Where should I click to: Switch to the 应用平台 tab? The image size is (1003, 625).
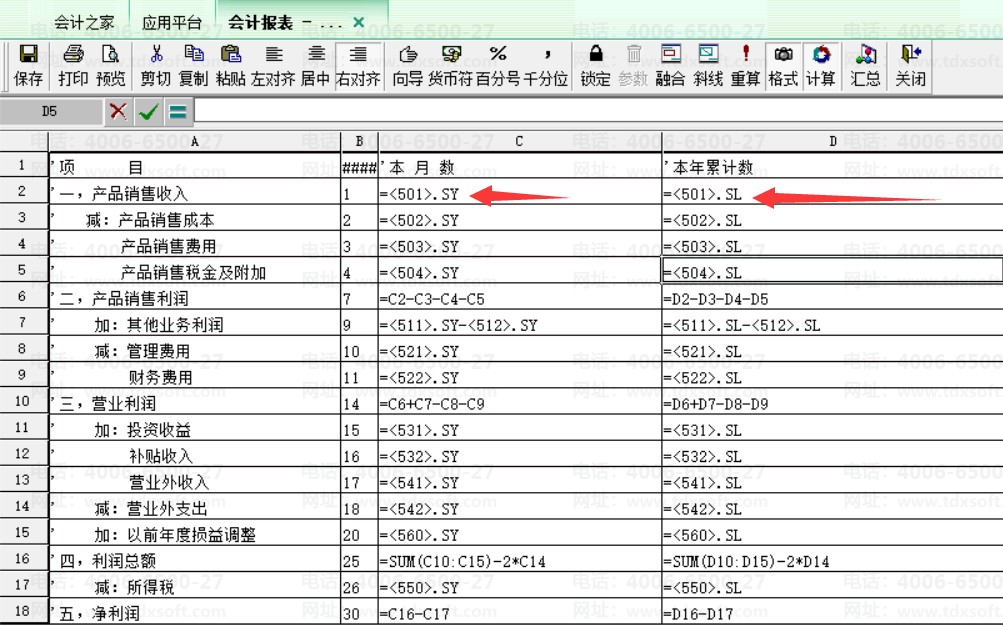[x=171, y=22]
